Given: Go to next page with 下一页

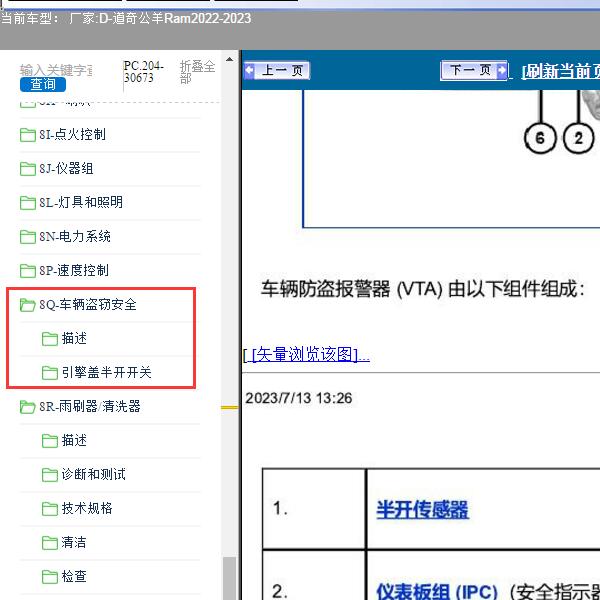Looking at the screenshot, I should [474, 70].
